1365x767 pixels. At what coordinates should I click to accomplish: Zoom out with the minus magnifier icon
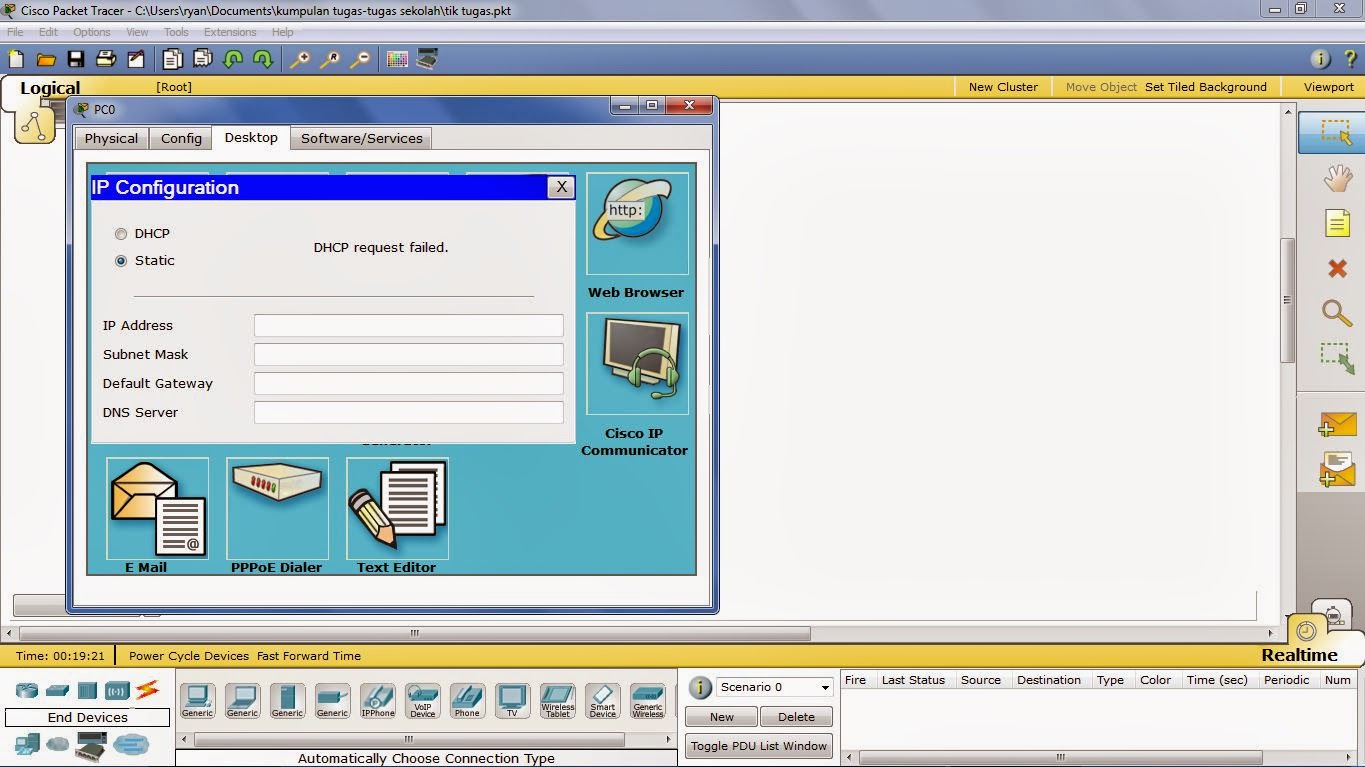point(360,59)
